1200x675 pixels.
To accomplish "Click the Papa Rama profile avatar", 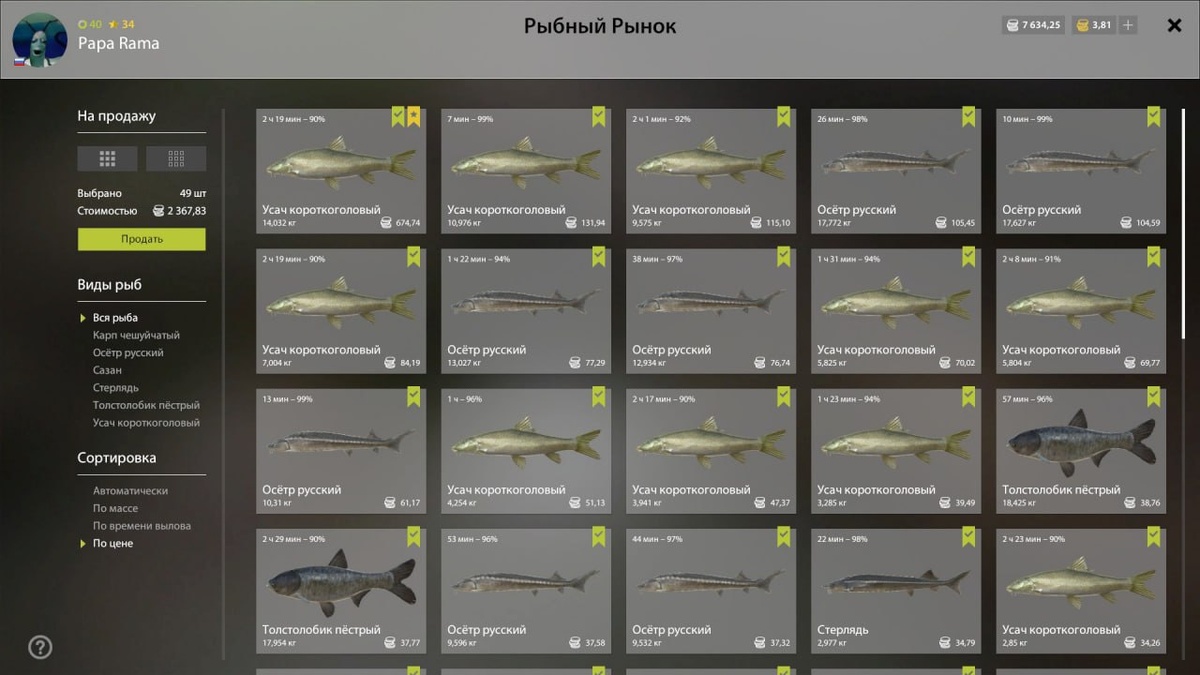I will click(x=40, y=40).
